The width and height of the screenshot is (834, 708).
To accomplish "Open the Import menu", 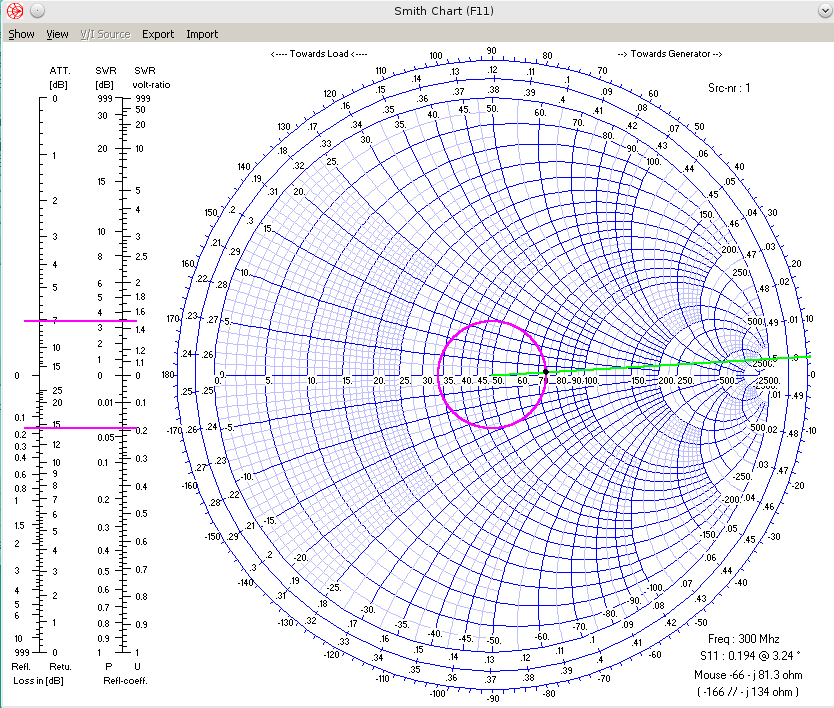I will [x=202, y=34].
